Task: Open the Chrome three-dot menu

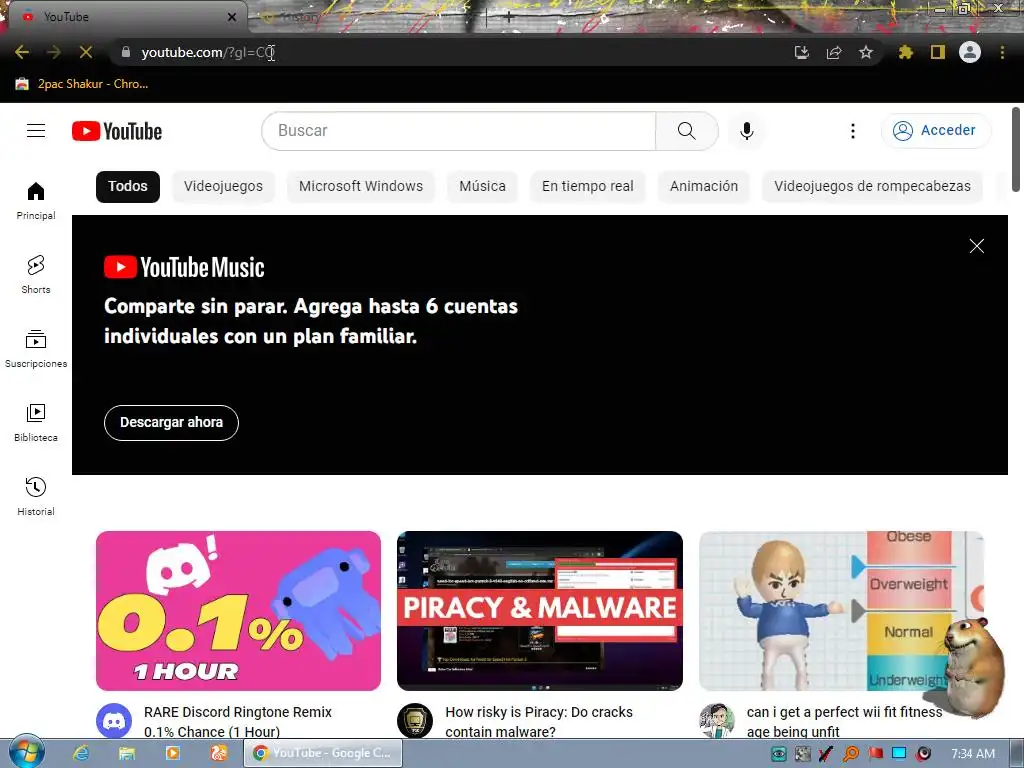Action: coord(1002,52)
